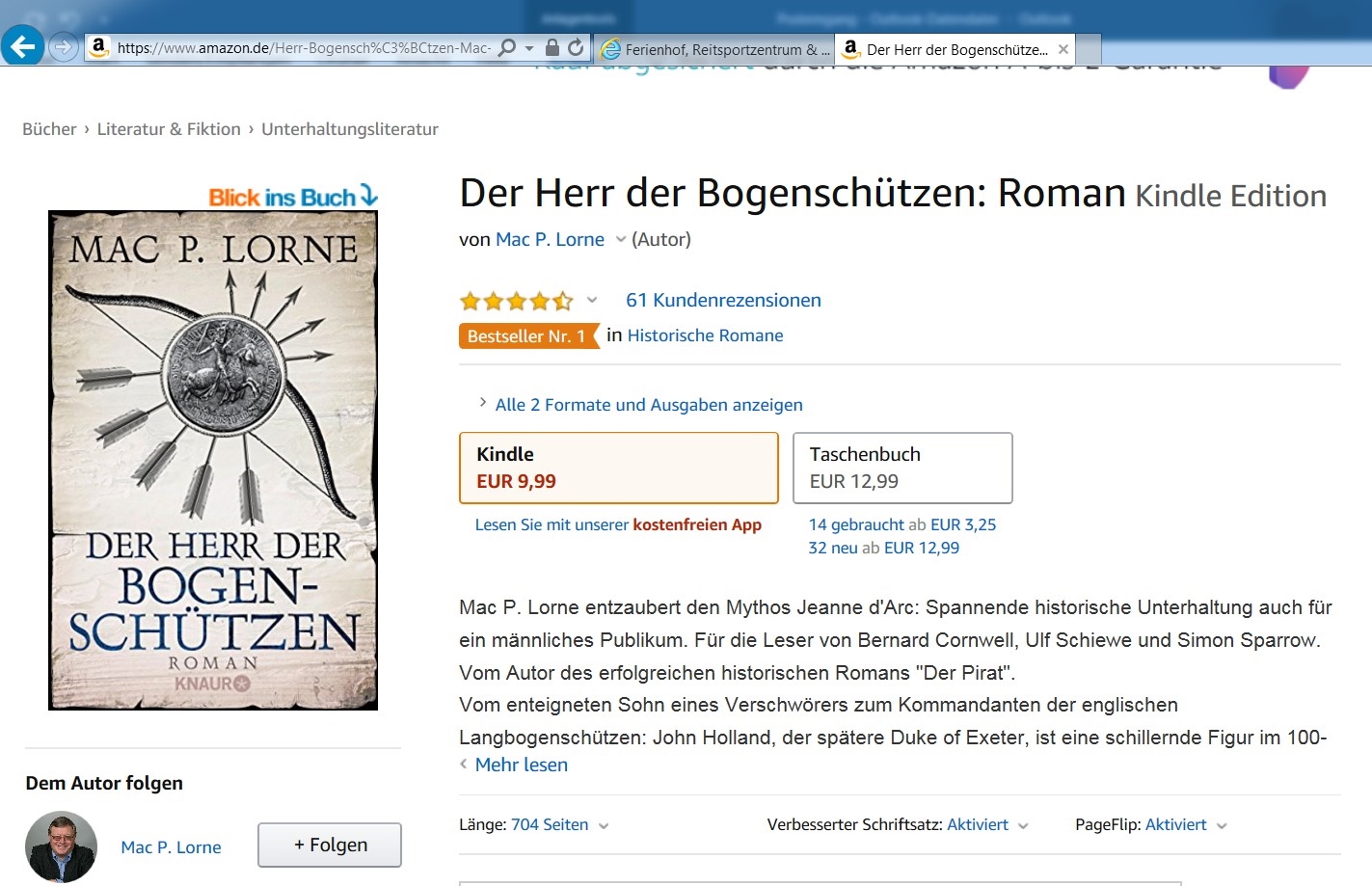Go back with the browser back arrow

pyautogui.click(x=22, y=45)
